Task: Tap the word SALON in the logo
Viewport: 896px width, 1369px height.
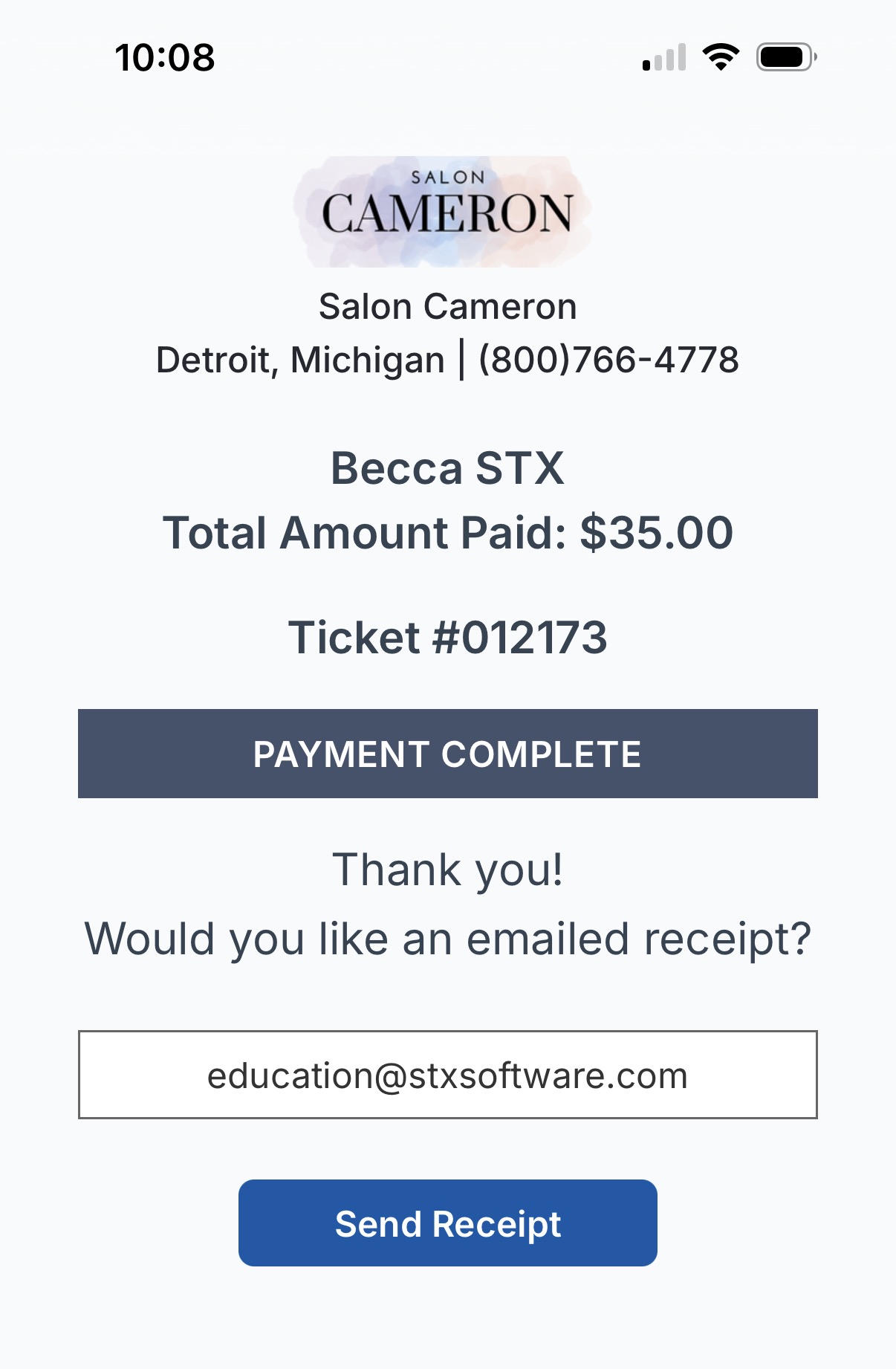Action: pos(448,178)
